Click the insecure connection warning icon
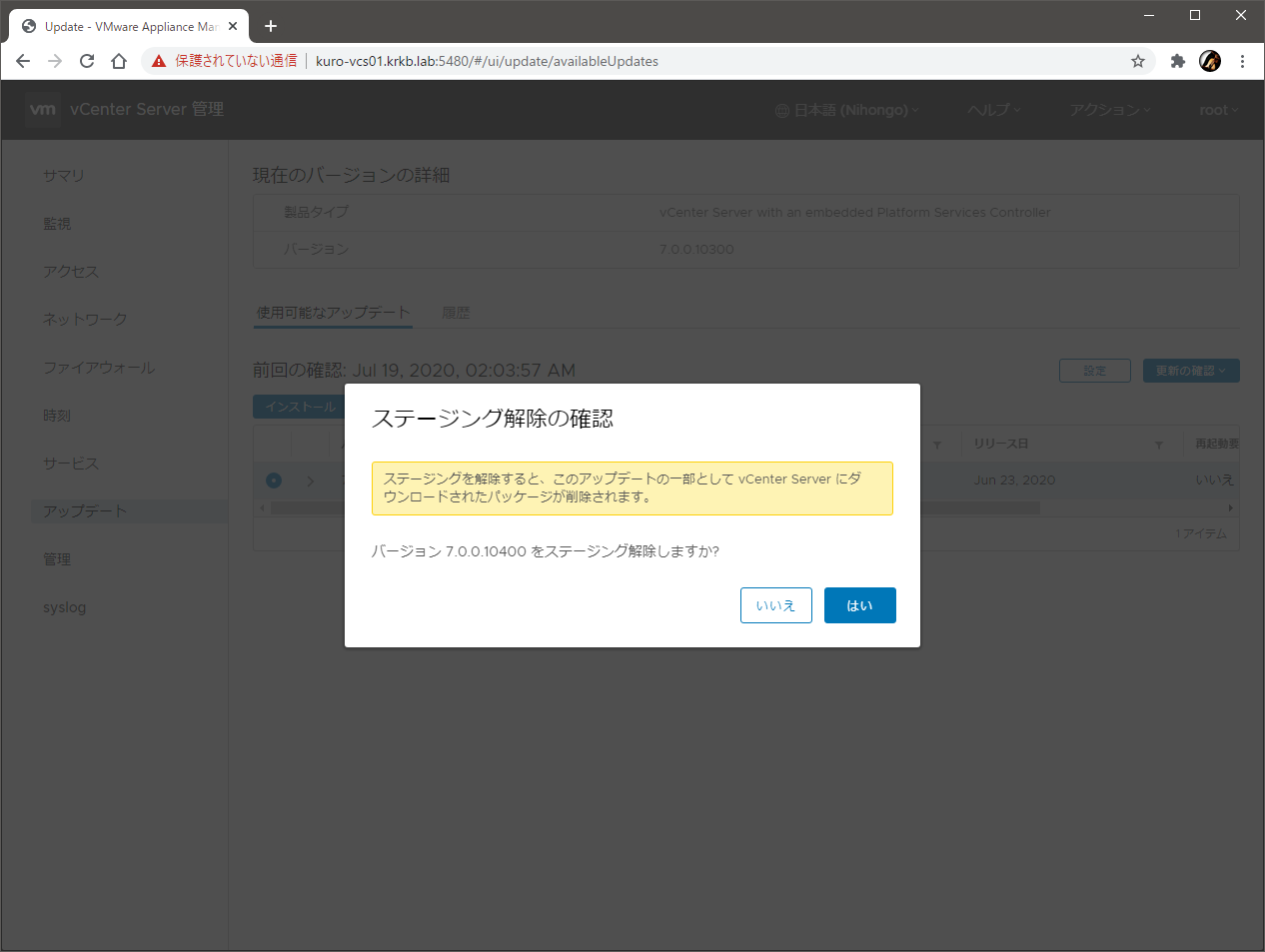This screenshot has height=952, width=1265. coord(159,61)
